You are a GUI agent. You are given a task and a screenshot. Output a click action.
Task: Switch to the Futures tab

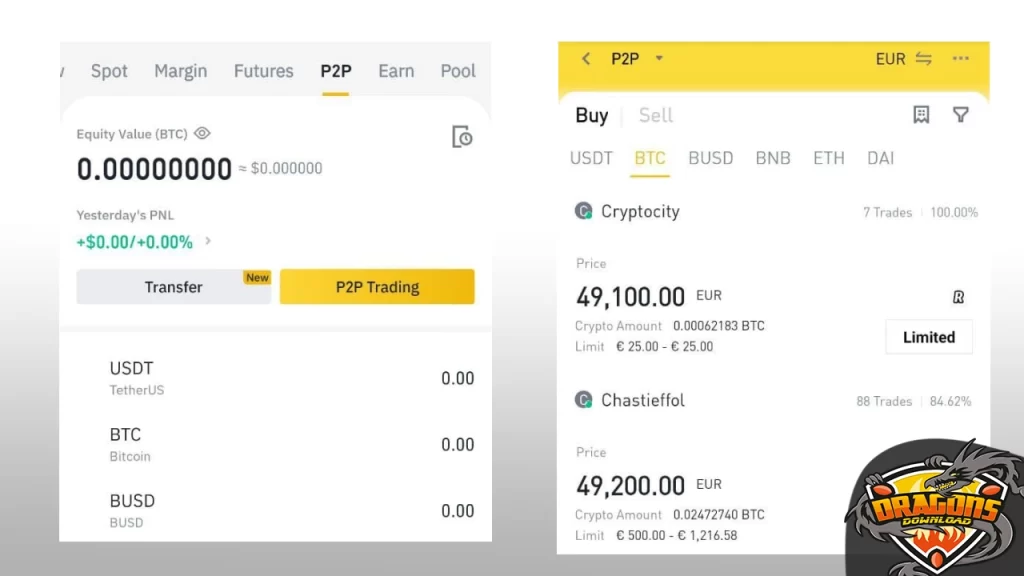coord(263,71)
